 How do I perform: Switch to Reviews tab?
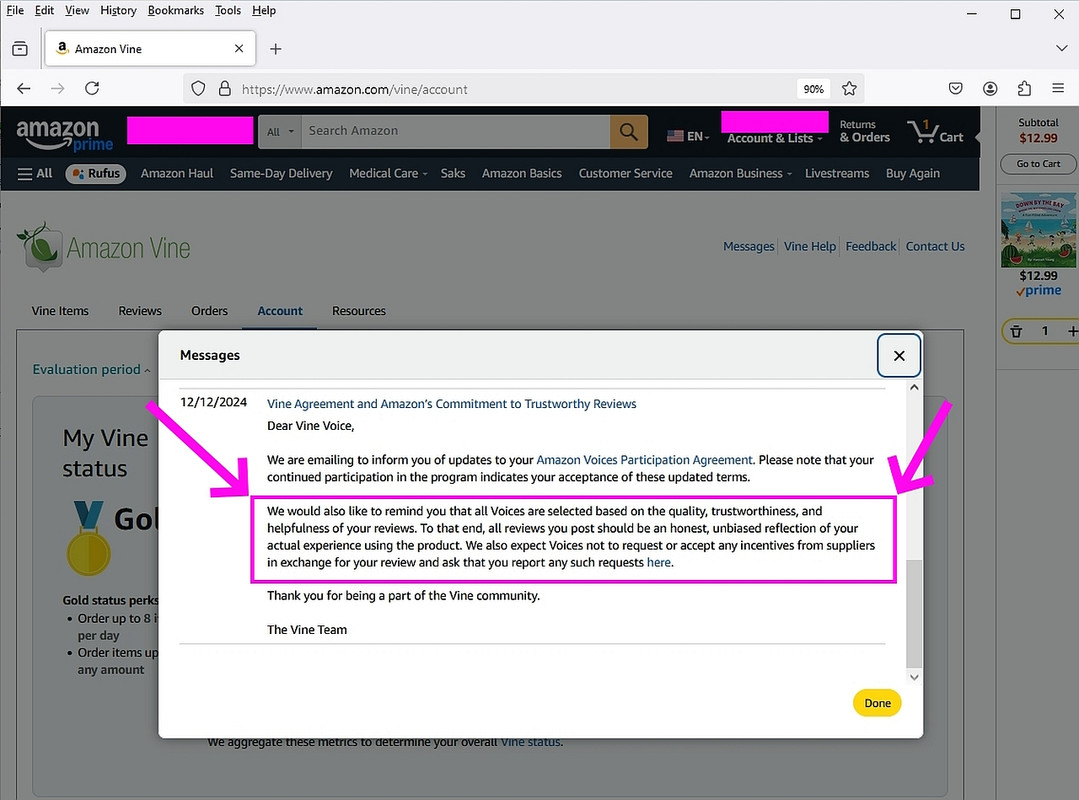[140, 311]
